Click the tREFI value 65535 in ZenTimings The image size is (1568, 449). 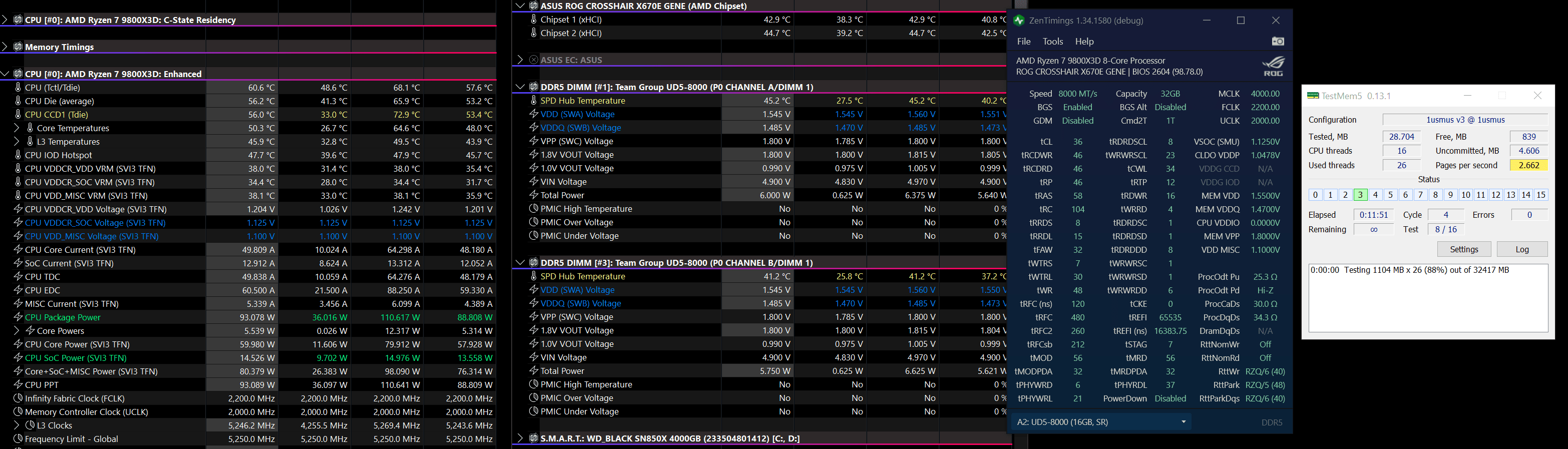(x=1170, y=317)
